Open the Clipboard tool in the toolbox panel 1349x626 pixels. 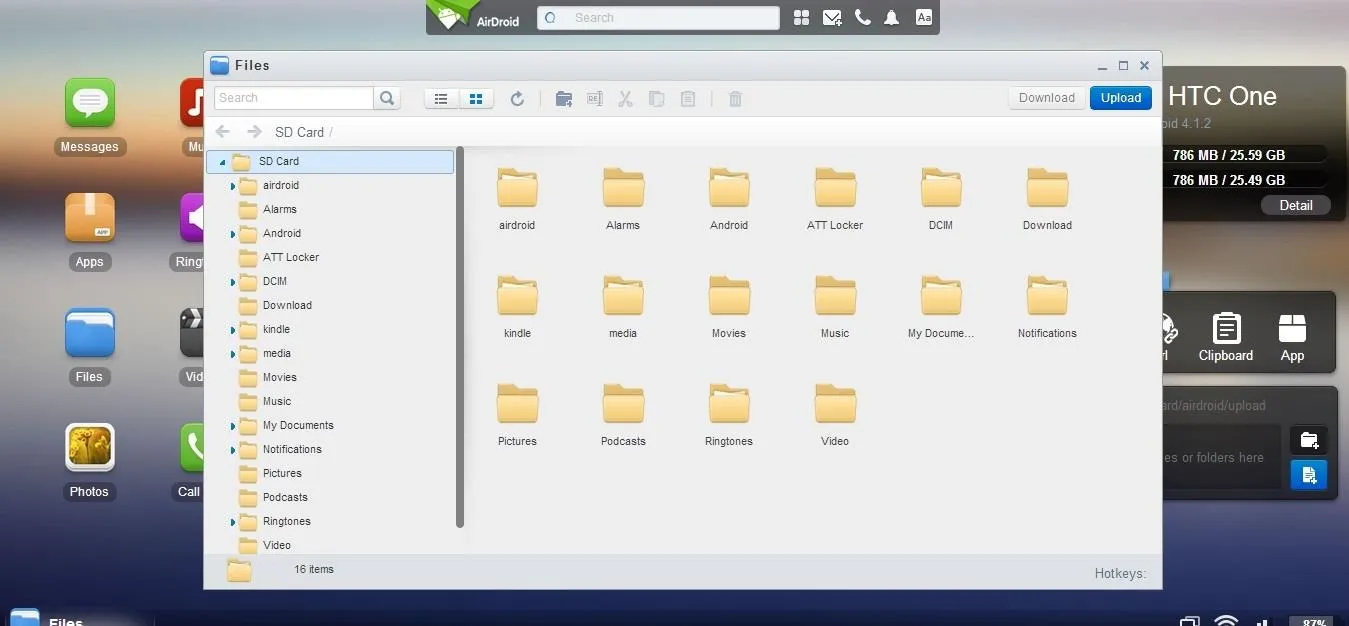coord(1226,337)
